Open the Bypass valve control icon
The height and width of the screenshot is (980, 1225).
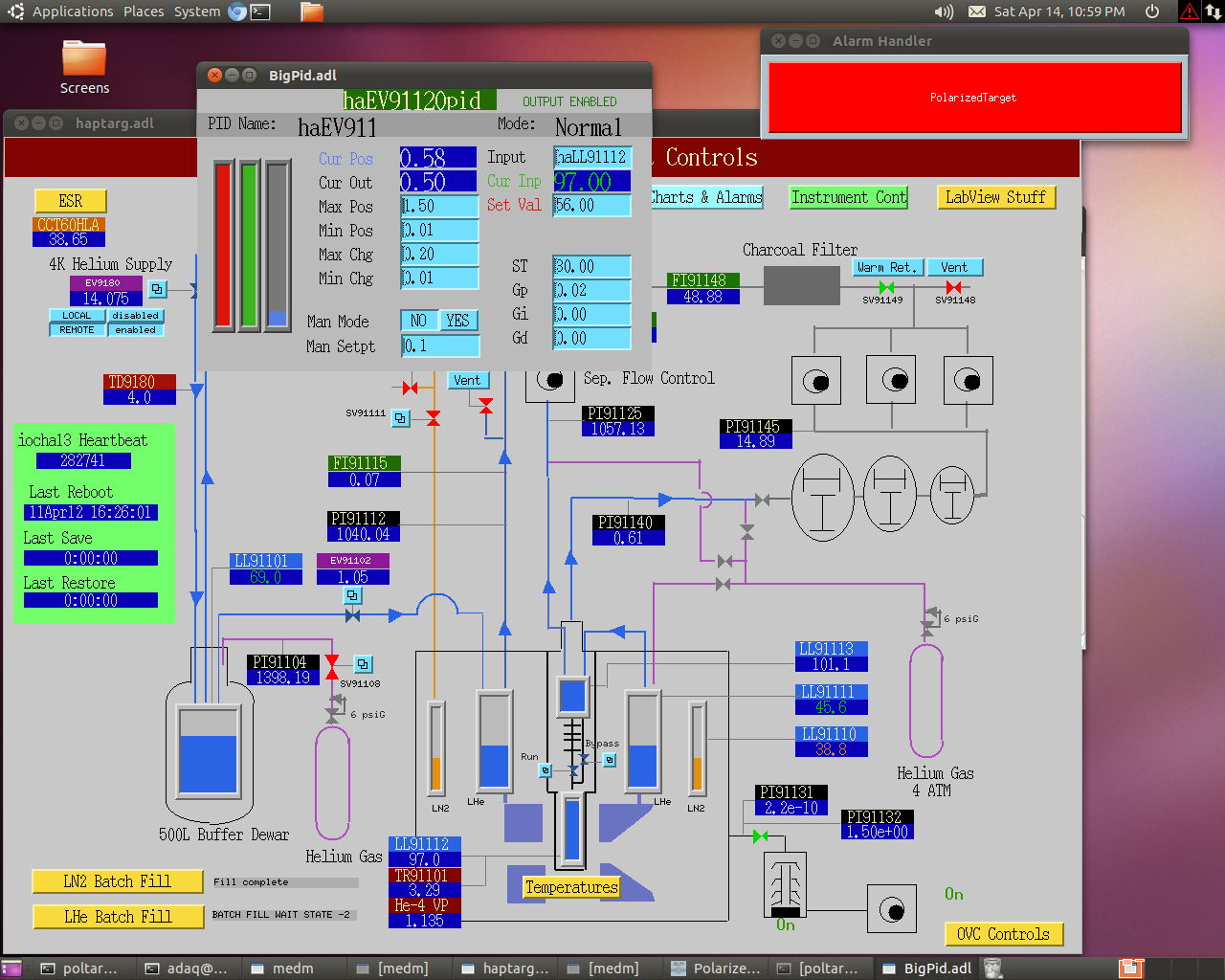pyautogui.click(x=610, y=760)
